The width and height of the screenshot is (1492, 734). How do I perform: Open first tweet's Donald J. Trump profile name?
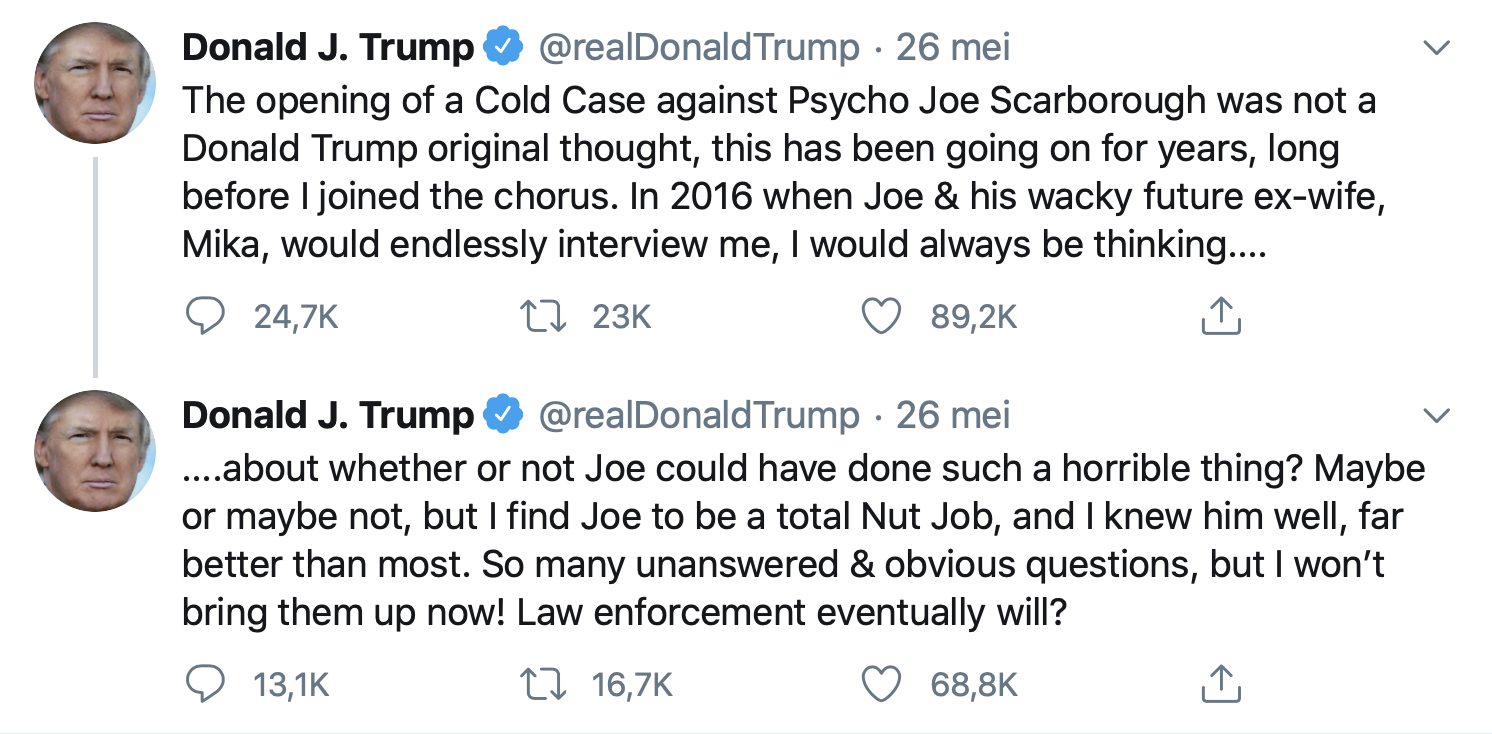[328, 48]
